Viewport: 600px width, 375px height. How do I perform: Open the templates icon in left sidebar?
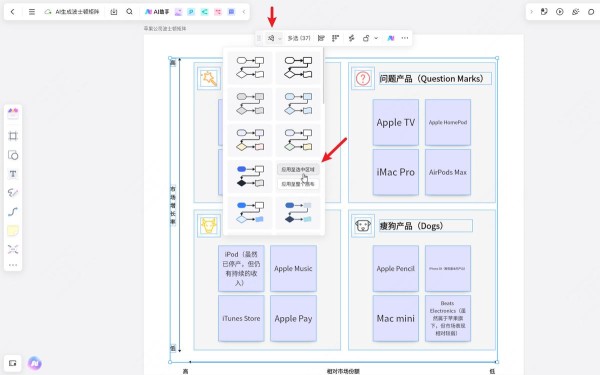[x=13, y=113]
